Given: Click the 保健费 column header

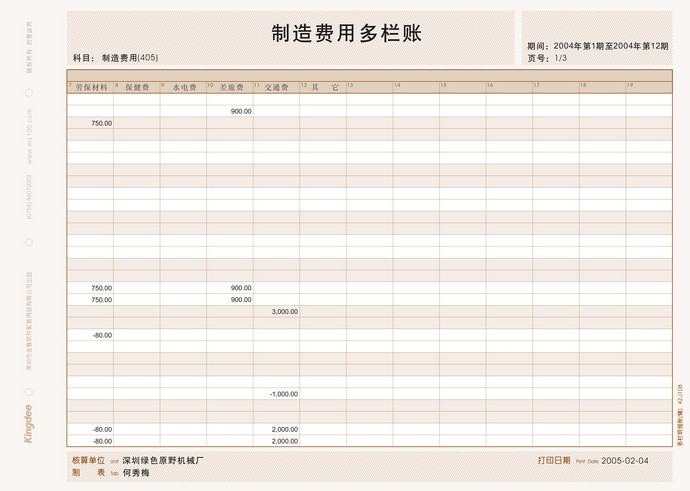Looking at the screenshot, I should [x=137, y=87].
